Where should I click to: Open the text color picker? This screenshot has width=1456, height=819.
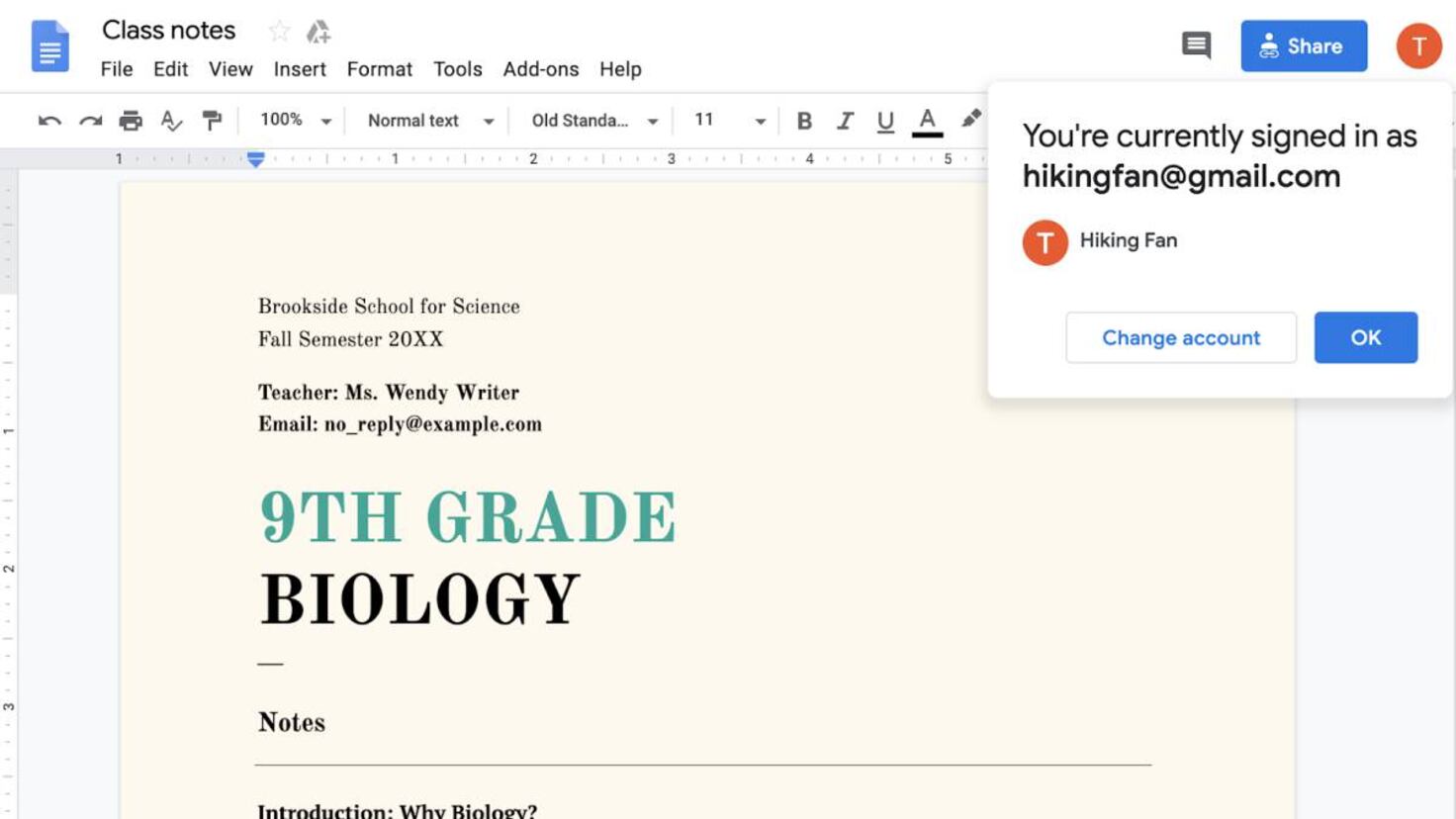927,122
